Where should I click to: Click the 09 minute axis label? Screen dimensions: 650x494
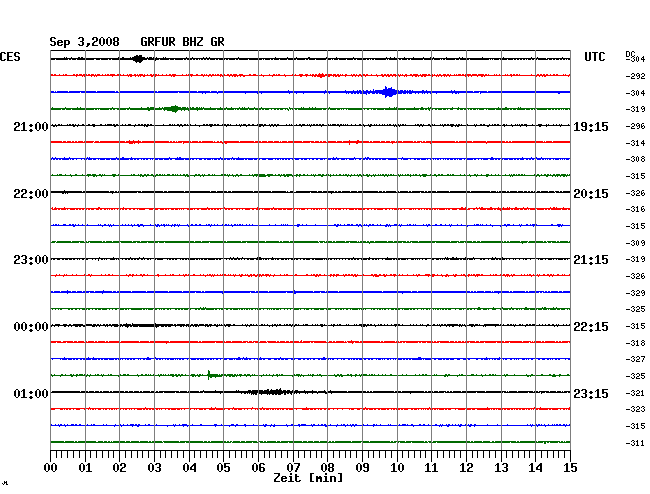pos(362,468)
